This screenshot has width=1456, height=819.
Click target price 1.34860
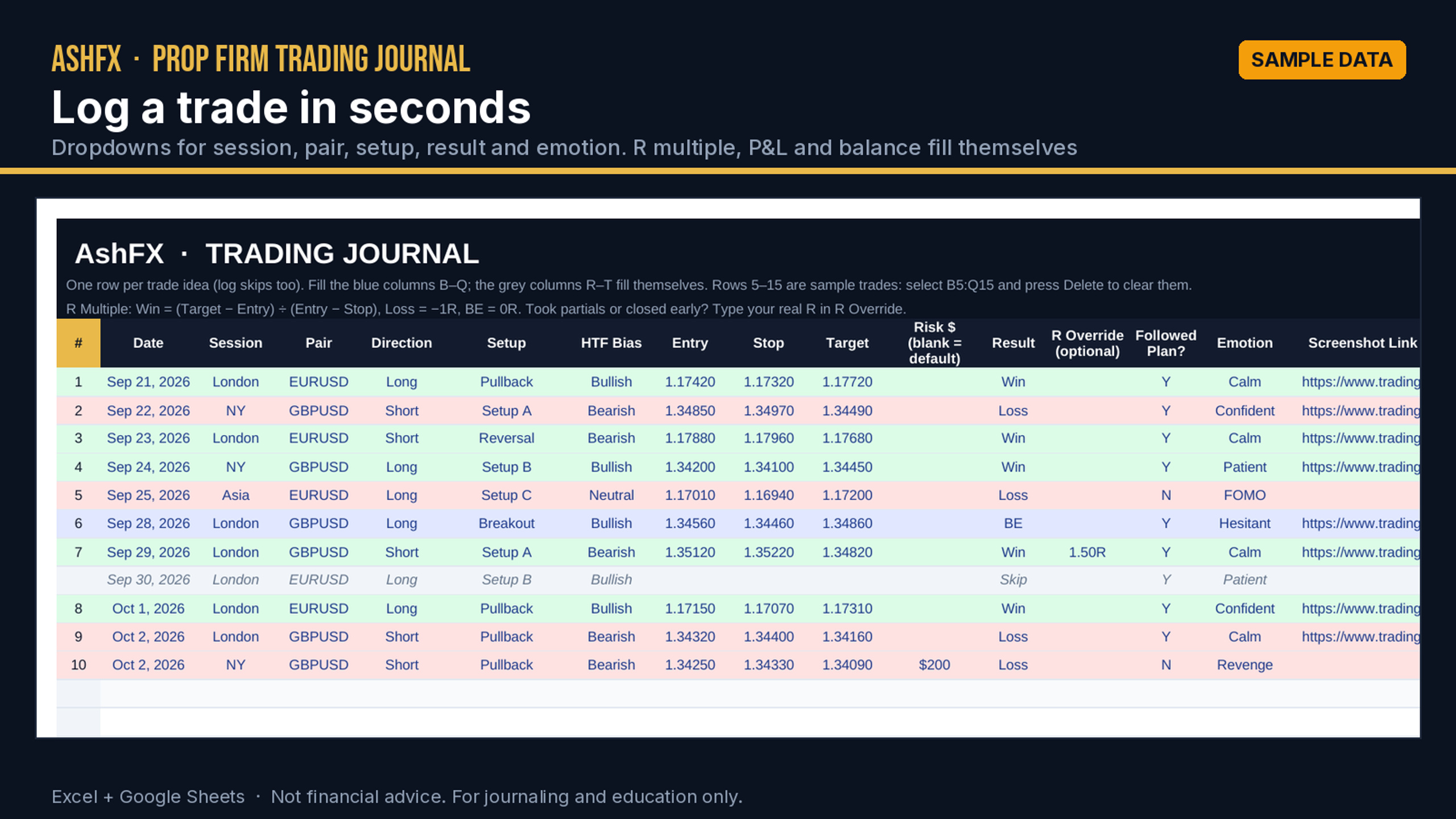pos(847,523)
